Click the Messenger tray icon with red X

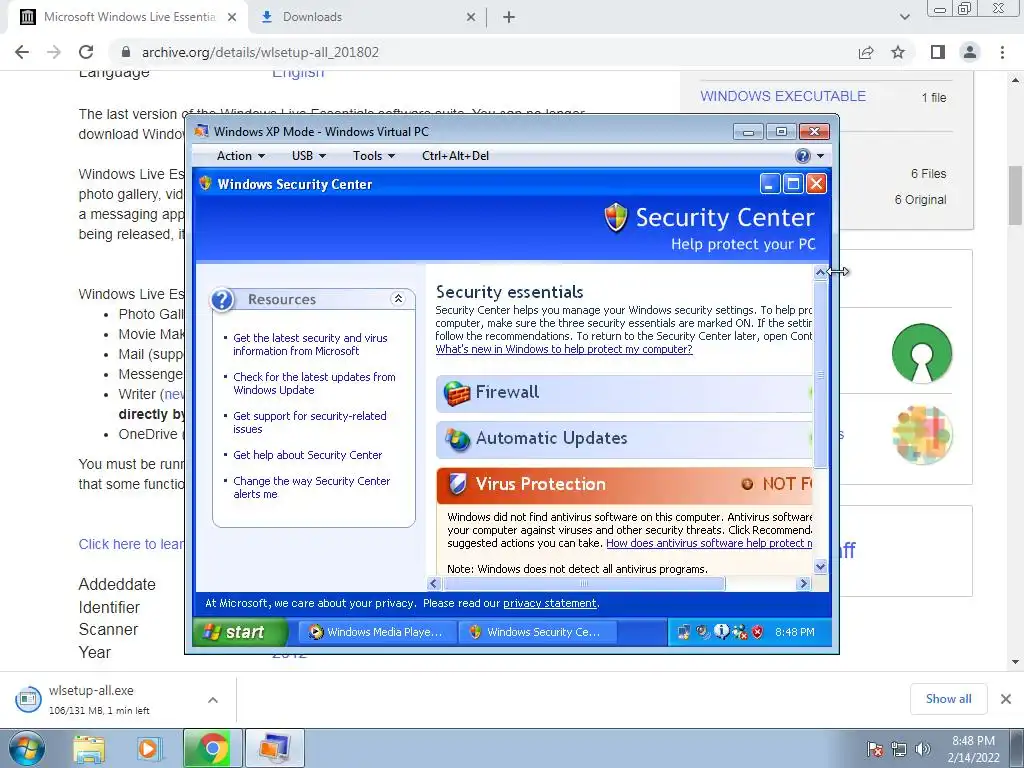point(740,632)
